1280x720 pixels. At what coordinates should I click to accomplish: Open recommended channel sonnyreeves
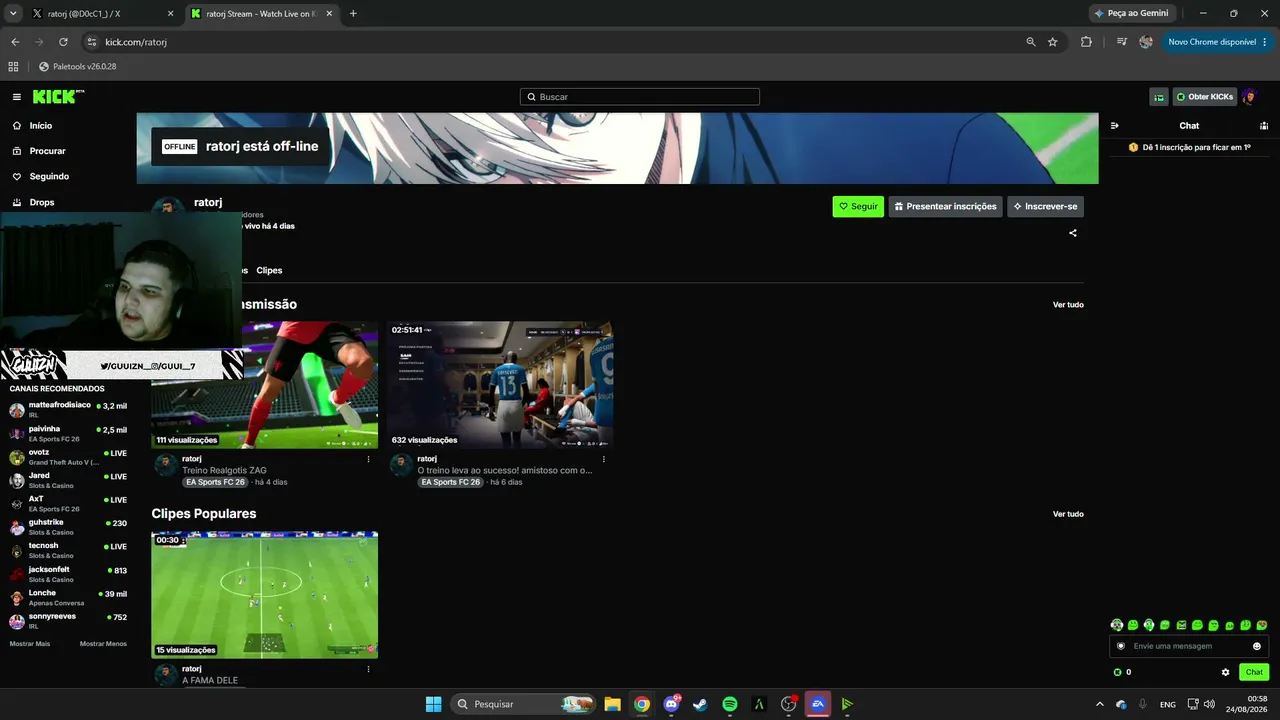click(68, 621)
